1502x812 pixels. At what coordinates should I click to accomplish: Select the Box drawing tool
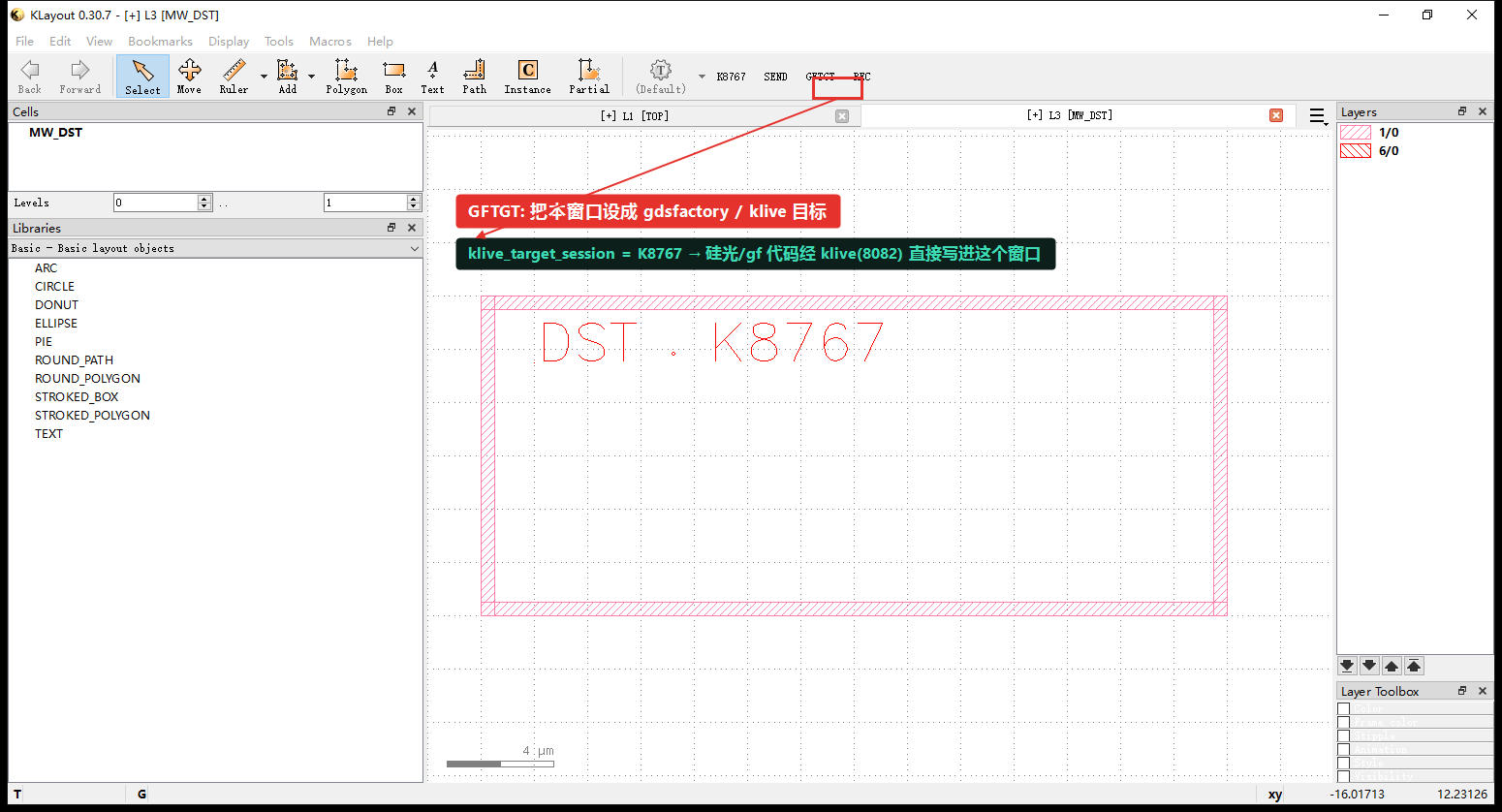(393, 77)
